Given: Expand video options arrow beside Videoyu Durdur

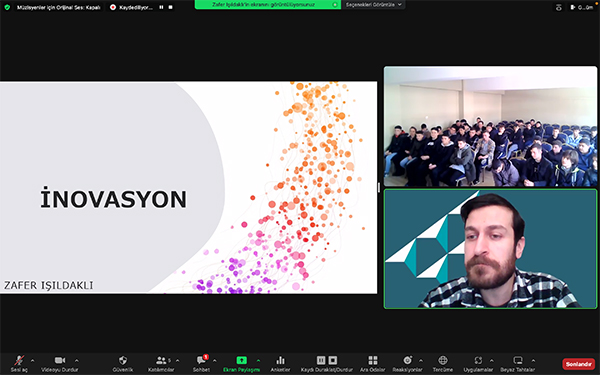Looking at the screenshot, I should click(77, 360).
